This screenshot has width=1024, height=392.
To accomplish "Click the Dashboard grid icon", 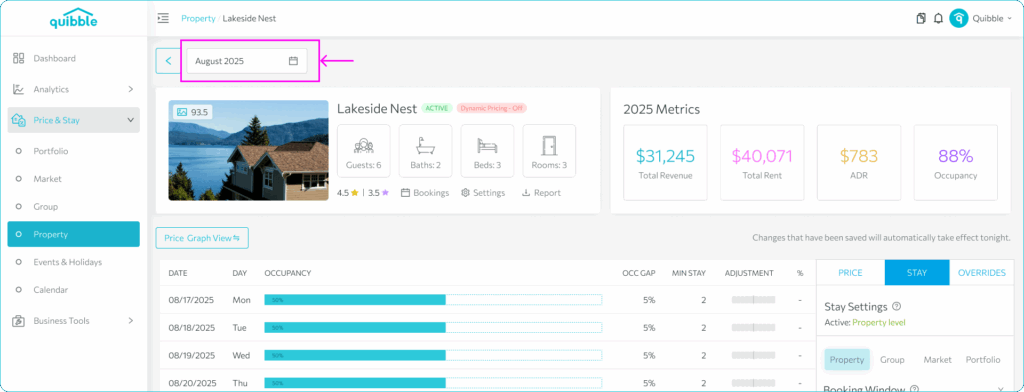I will tap(18, 58).
